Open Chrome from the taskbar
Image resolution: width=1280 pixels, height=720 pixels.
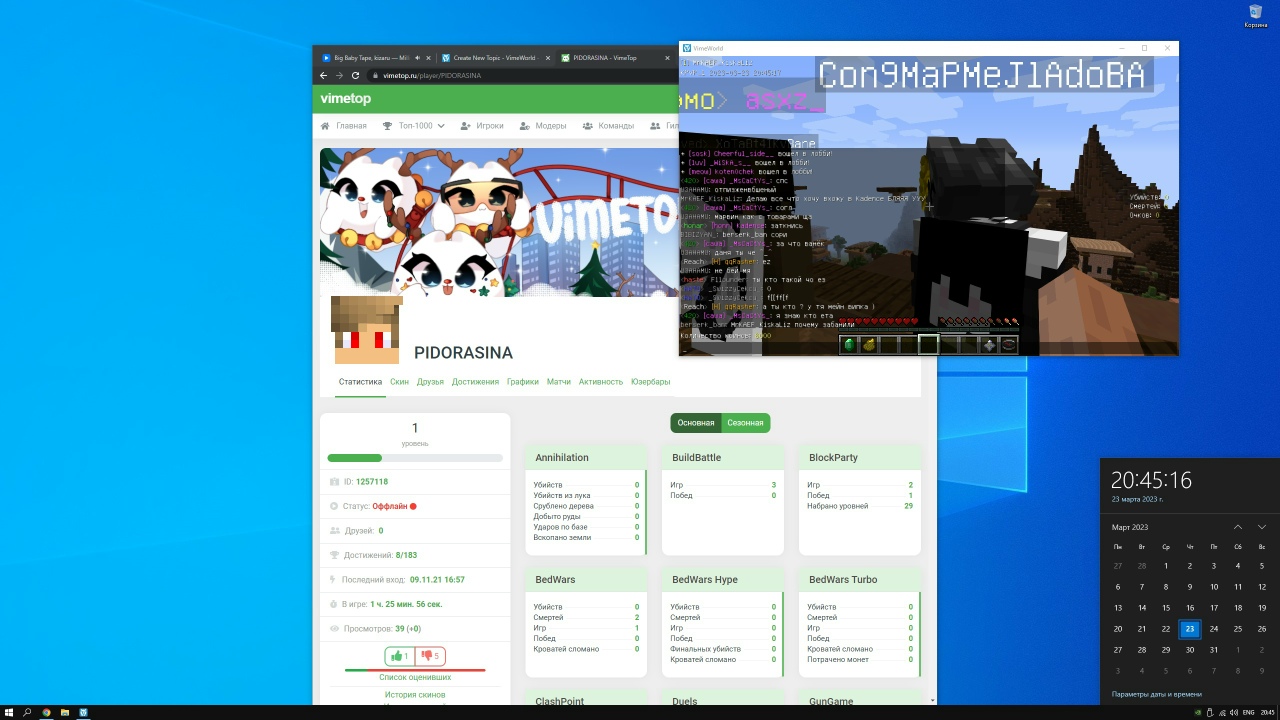point(46,712)
